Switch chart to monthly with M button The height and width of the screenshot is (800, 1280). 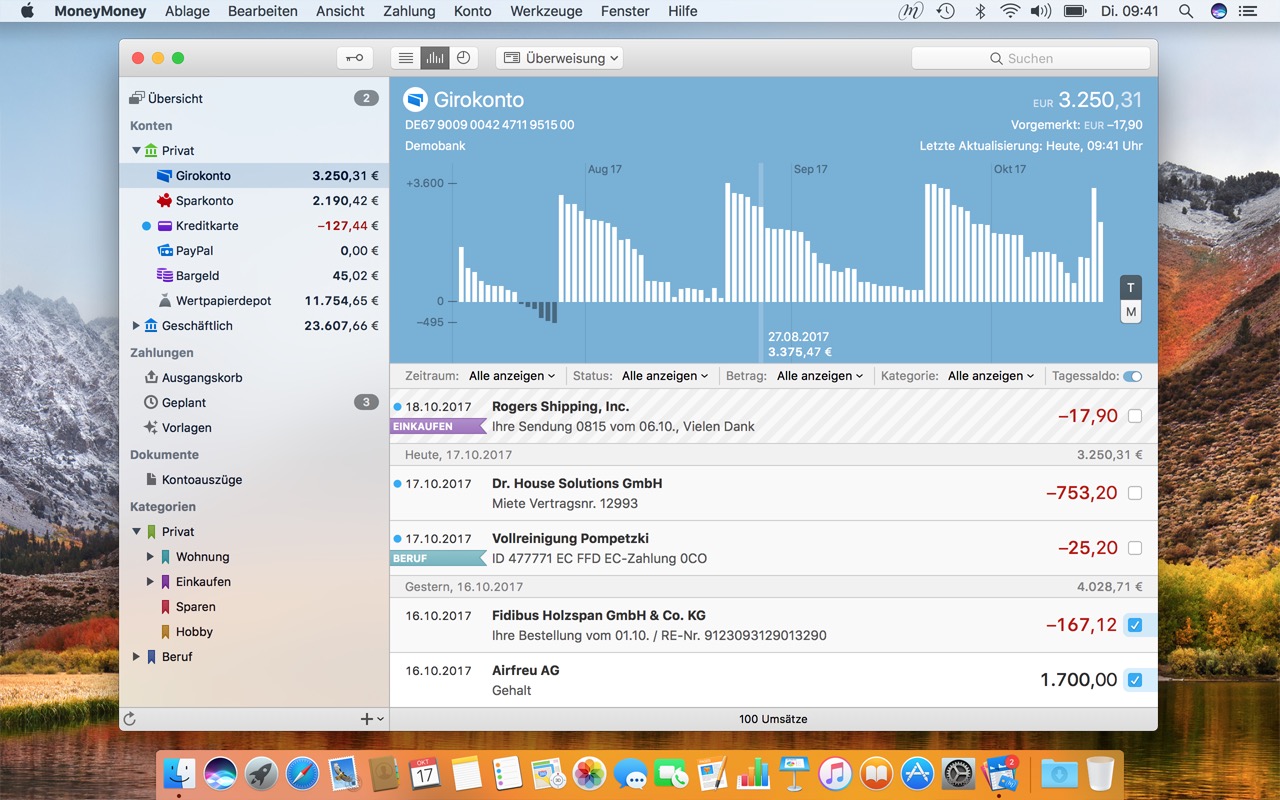[1131, 312]
